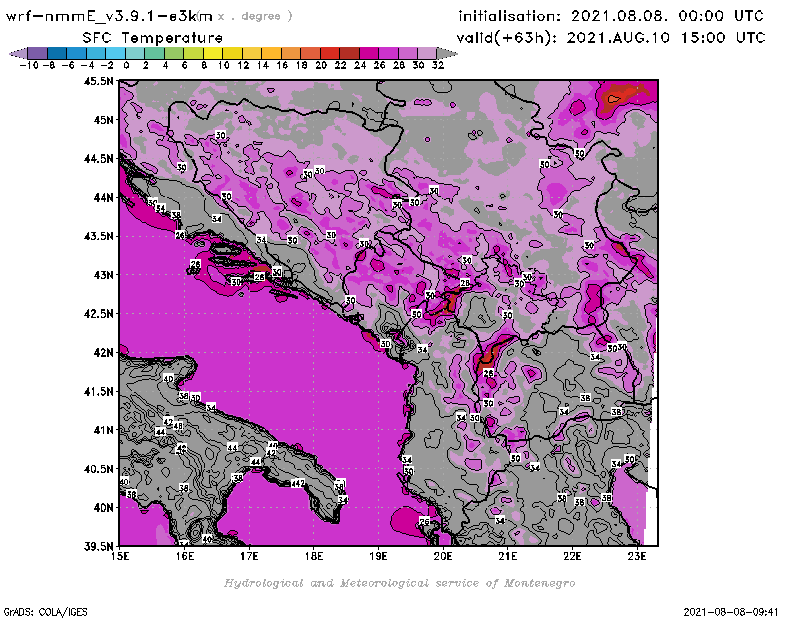Click the '15E' longitude label

[120, 556]
